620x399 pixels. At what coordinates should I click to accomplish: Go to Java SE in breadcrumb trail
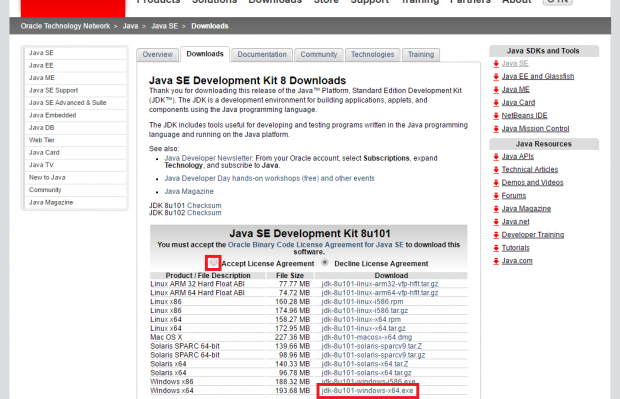coord(164,26)
